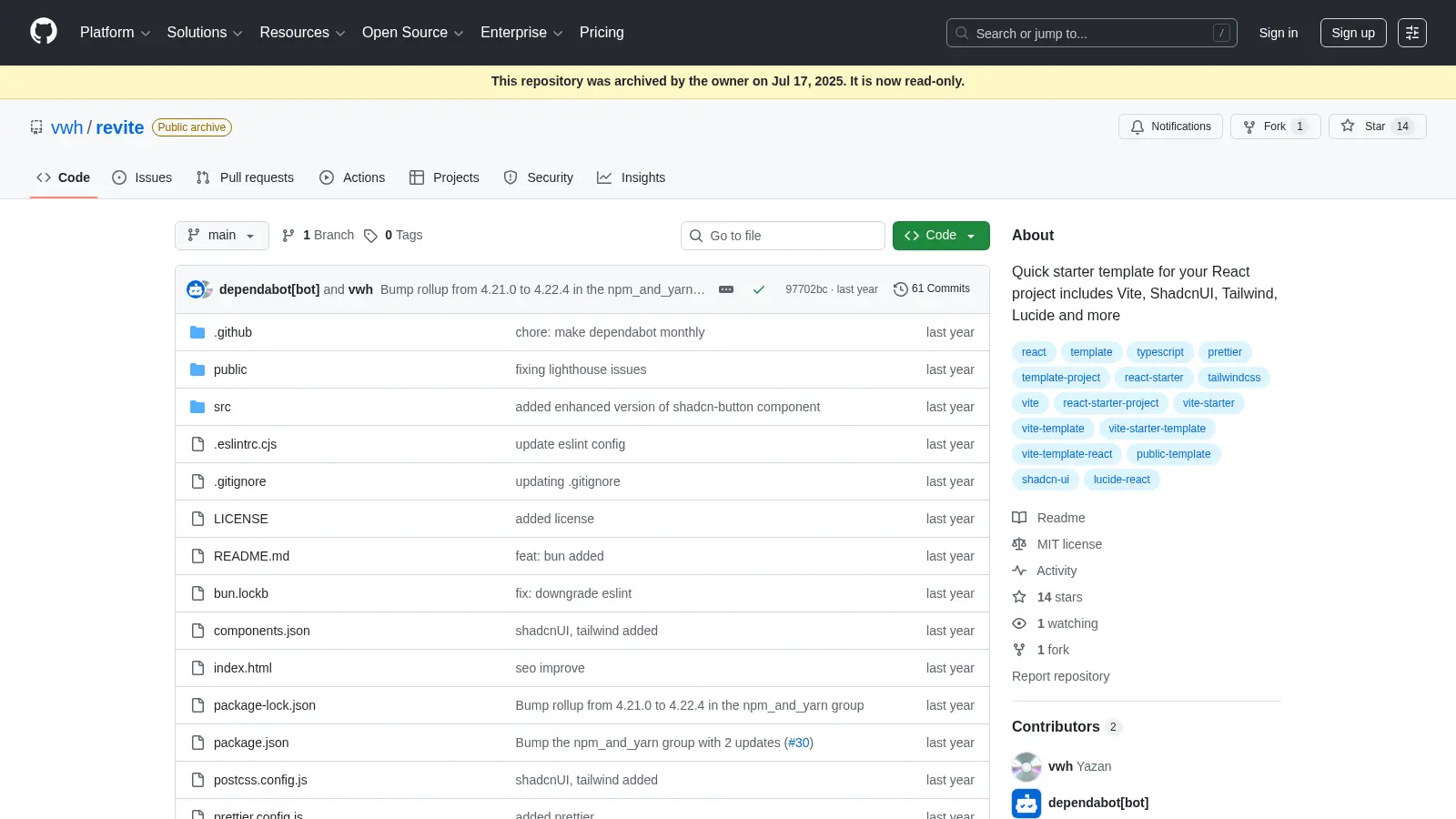Select the react topic tag

click(x=1034, y=352)
